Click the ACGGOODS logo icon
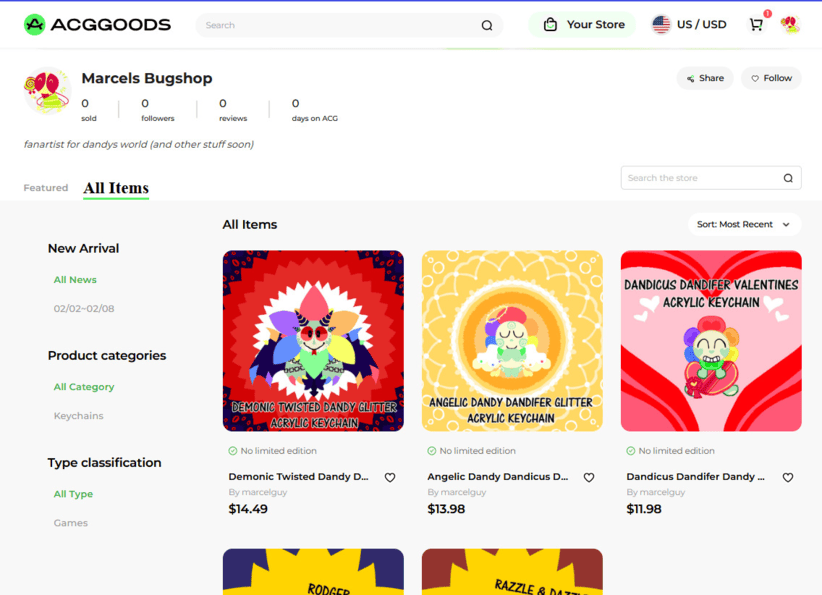Viewport: 822px width, 595px height. (35, 25)
